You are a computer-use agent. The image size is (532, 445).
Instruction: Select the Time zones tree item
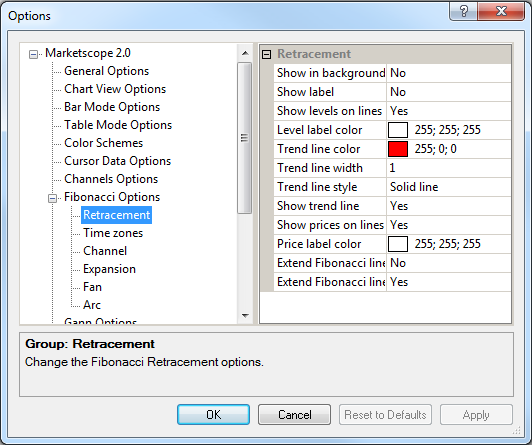[x=113, y=233]
